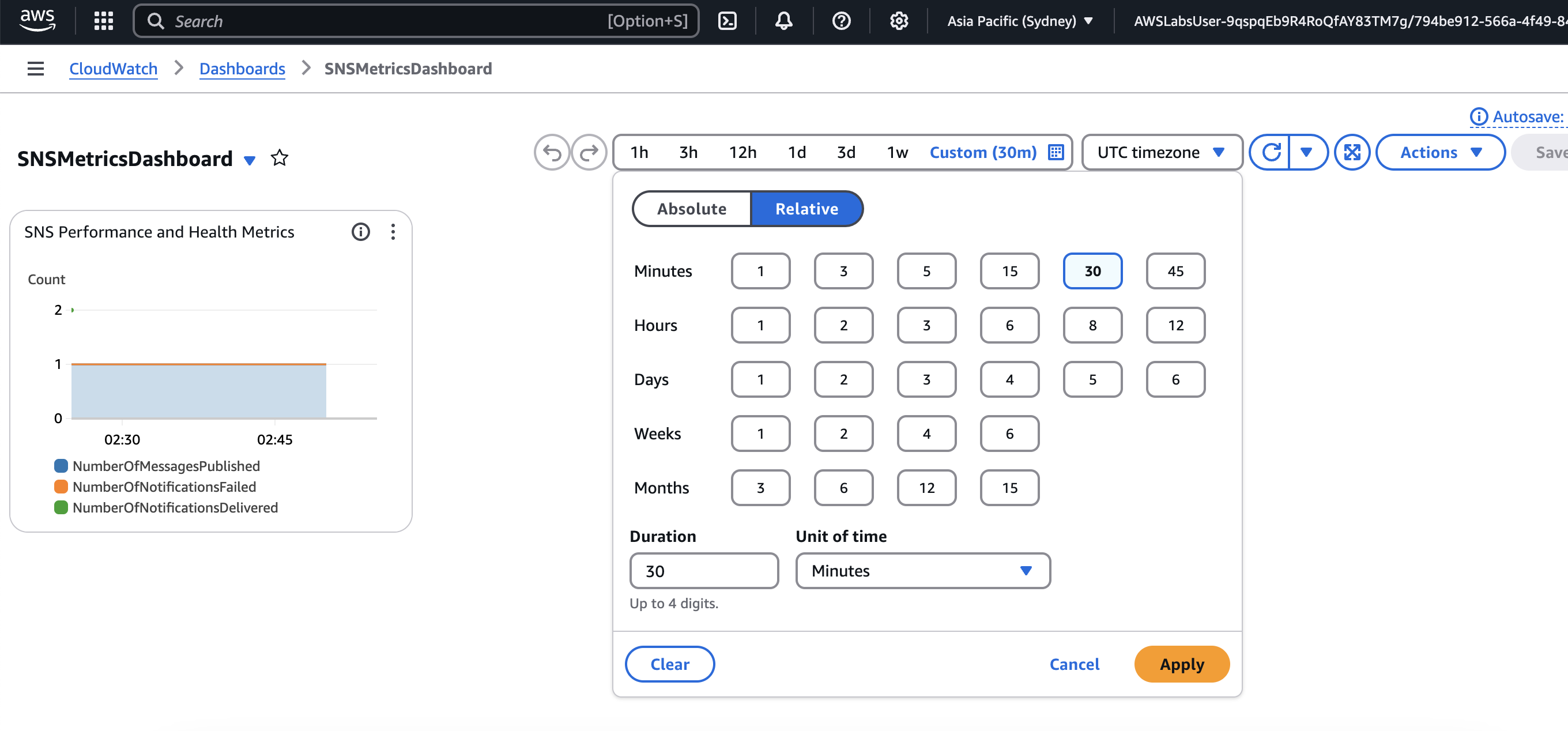Open the AWS services grid menu
This screenshot has height=731, width=1568.
(104, 21)
